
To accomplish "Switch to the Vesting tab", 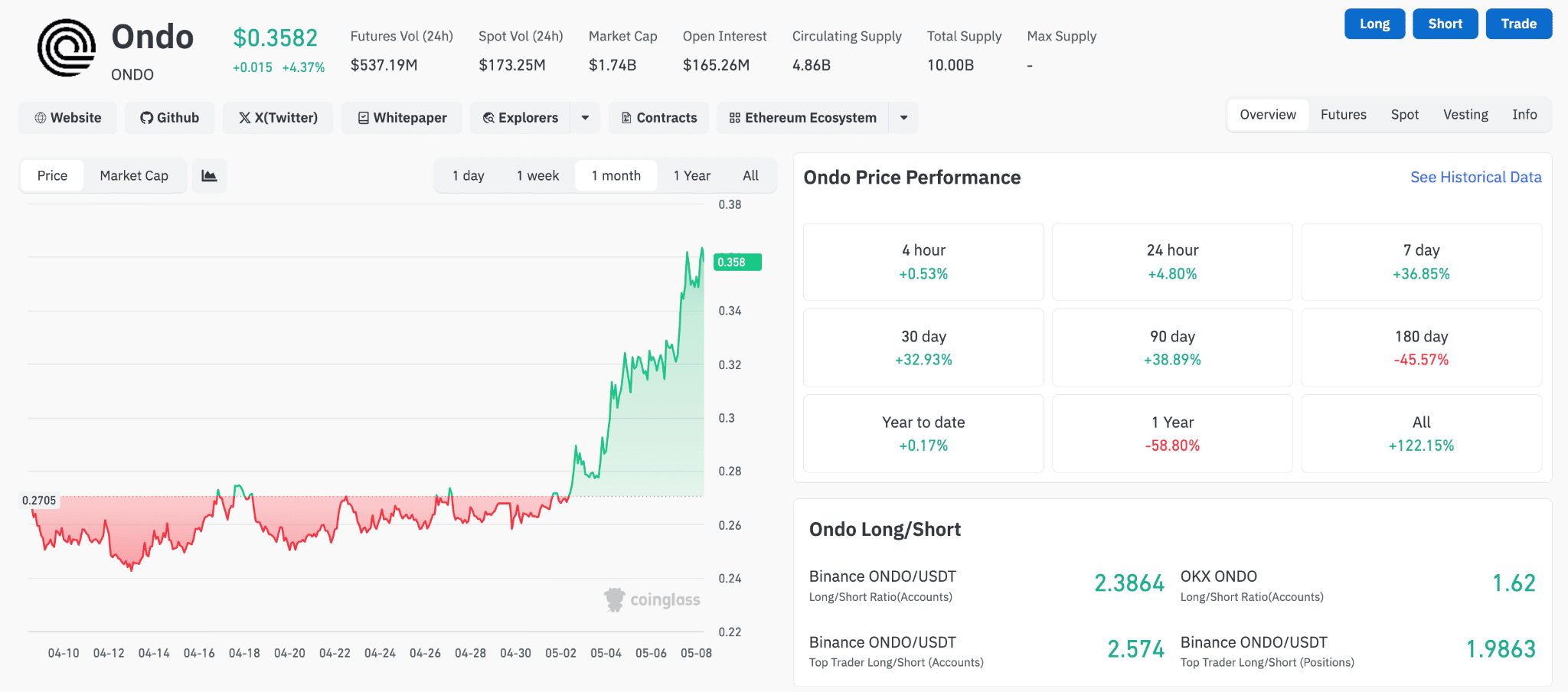I will 1465,115.
